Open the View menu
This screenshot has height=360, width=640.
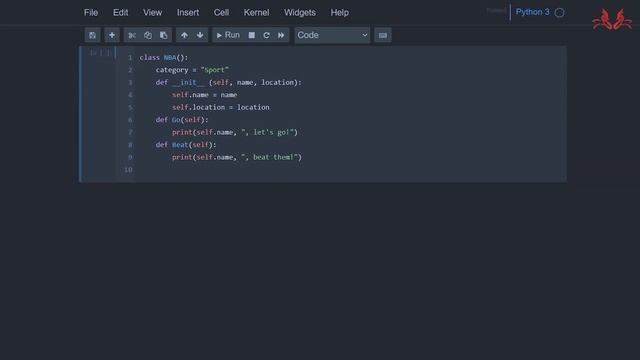(152, 13)
